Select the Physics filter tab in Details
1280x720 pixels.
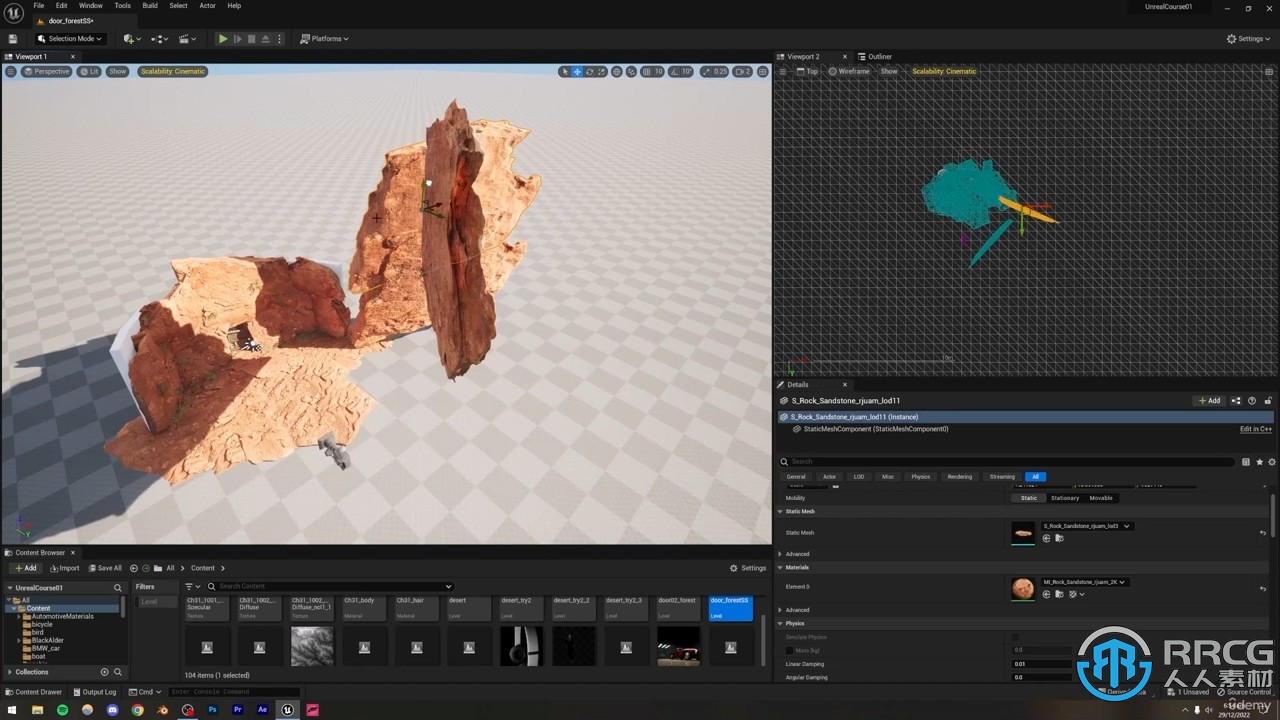point(921,477)
